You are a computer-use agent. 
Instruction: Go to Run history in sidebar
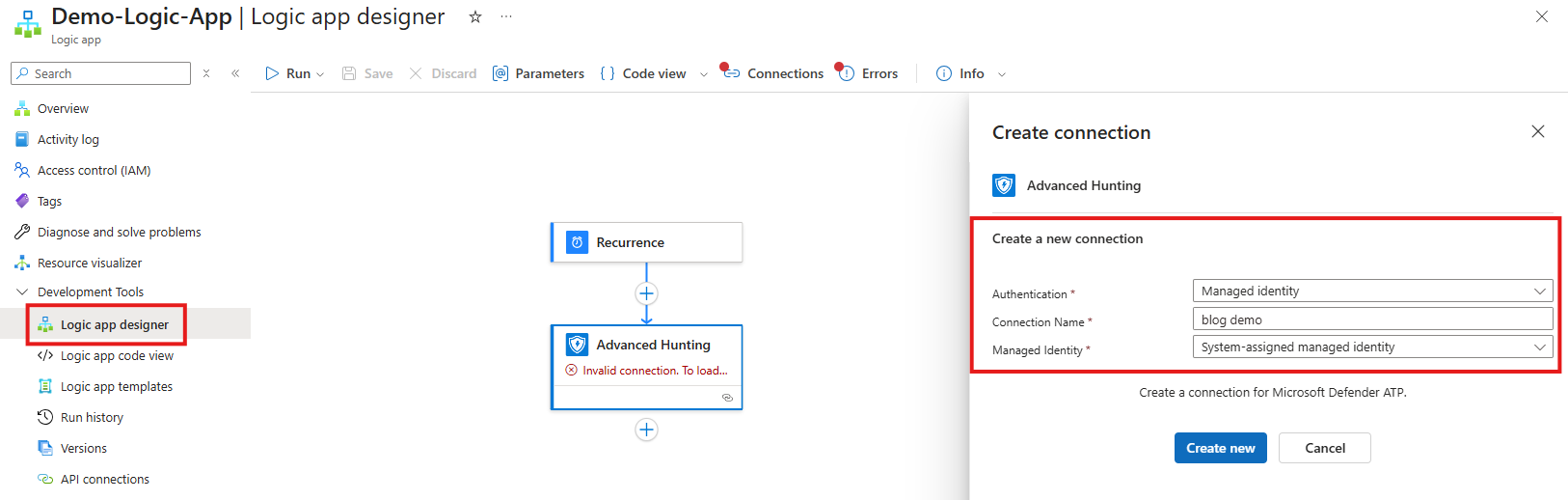click(x=92, y=417)
